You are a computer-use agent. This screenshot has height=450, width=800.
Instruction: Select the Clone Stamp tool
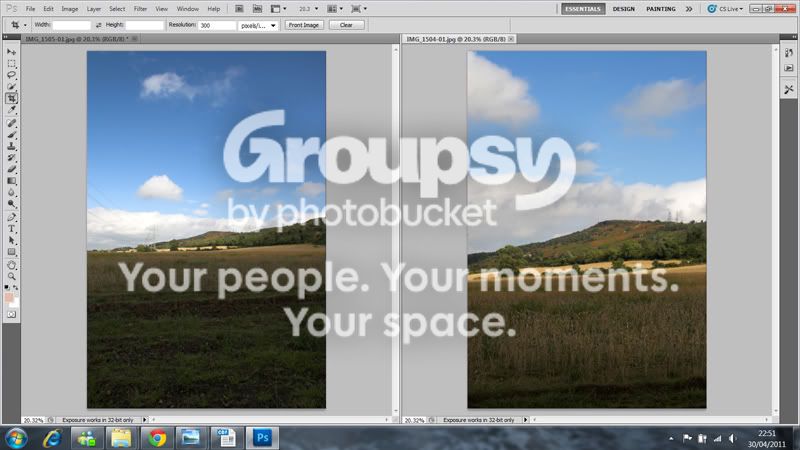[x=11, y=146]
